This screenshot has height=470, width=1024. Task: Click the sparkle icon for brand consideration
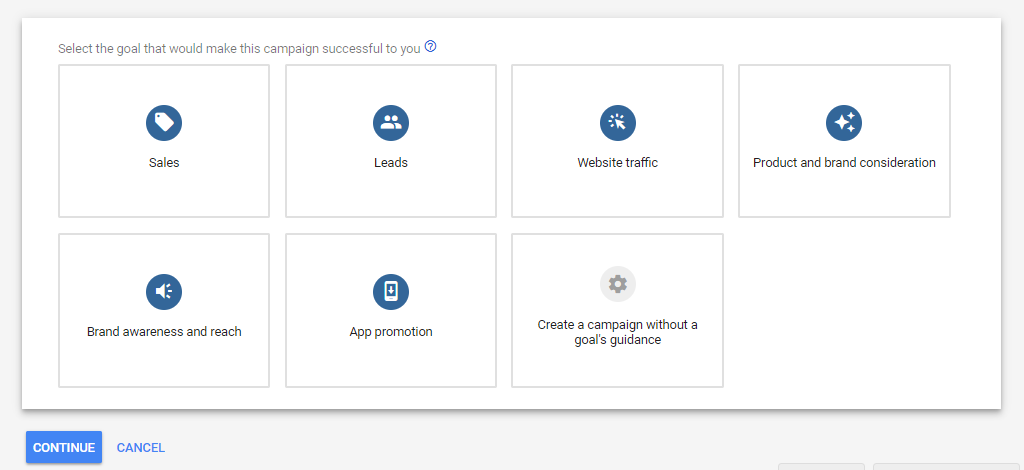[844, 123]
